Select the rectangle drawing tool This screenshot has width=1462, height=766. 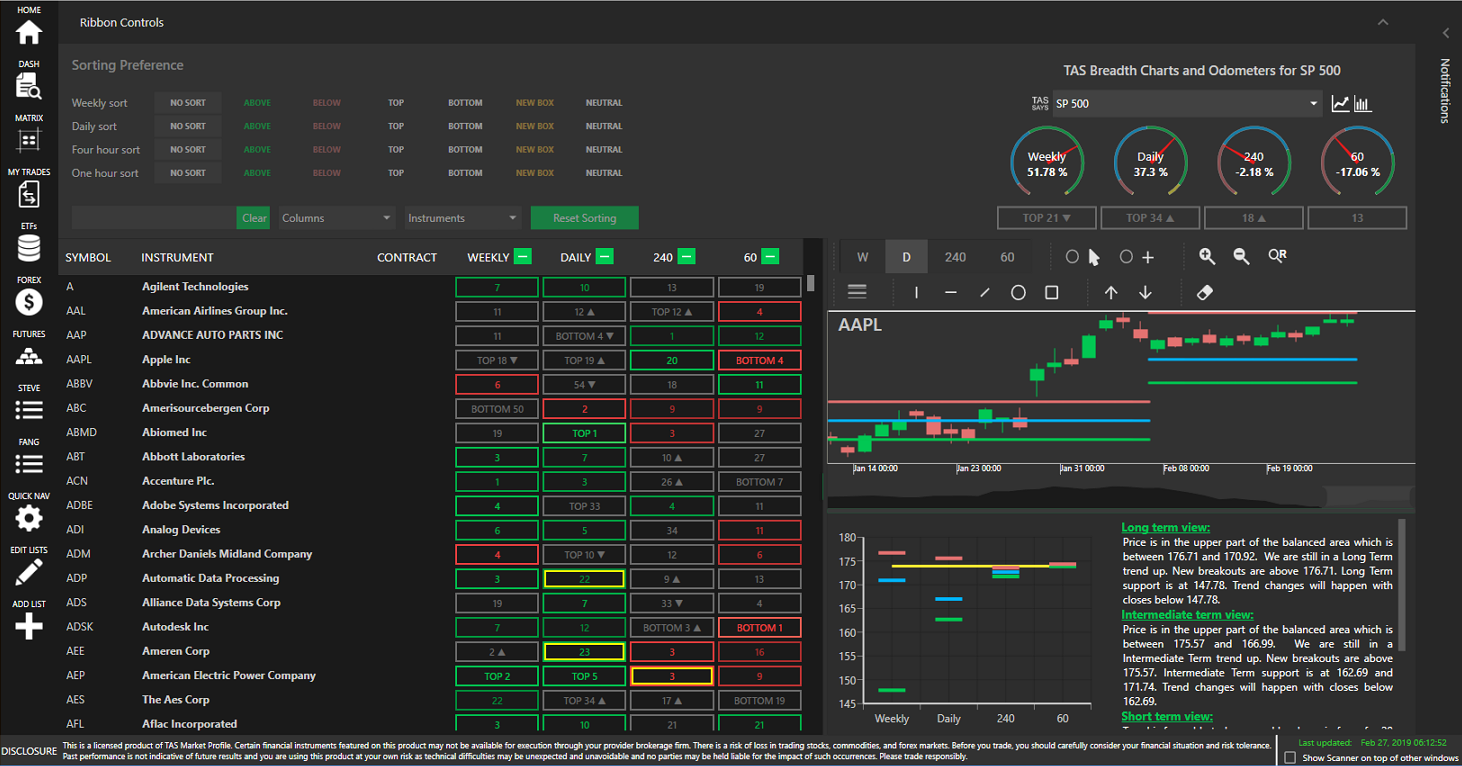1052,293
